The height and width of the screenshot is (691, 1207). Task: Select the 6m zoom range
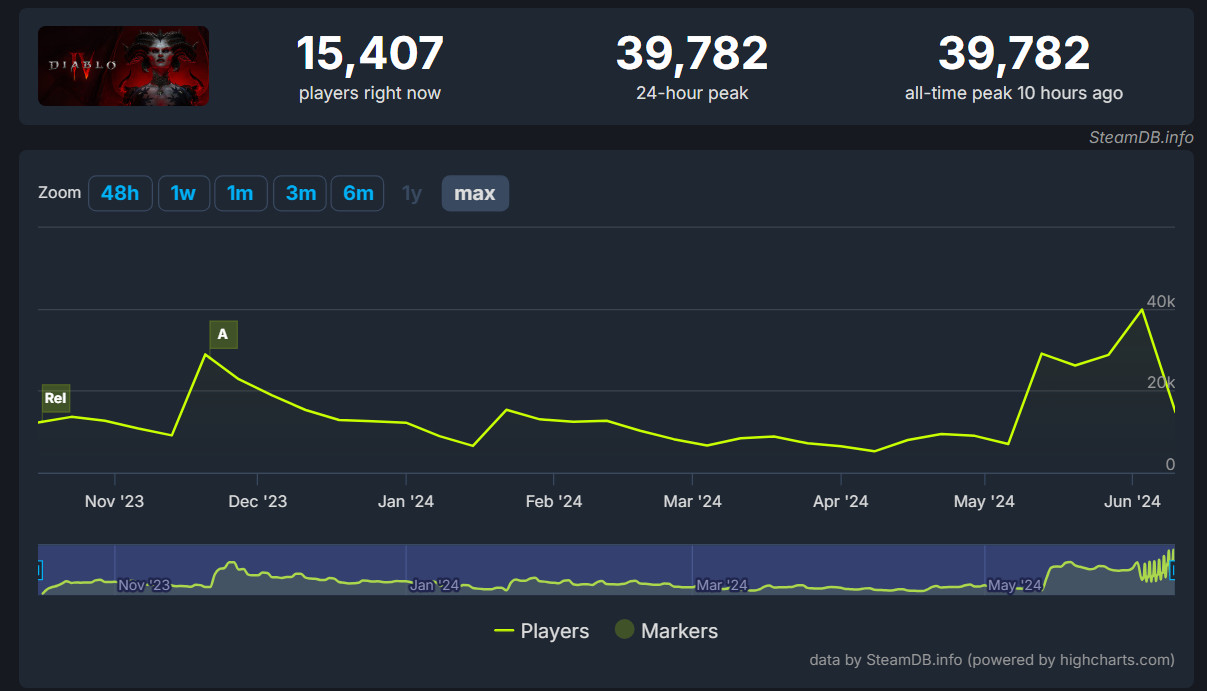(358, 193)
